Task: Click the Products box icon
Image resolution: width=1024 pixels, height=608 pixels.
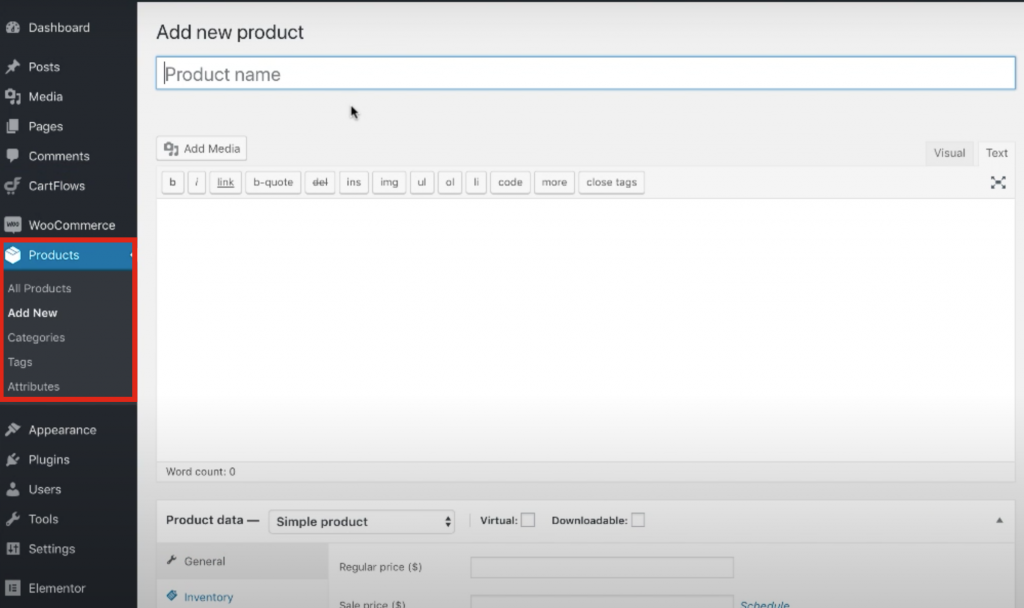Action: click(x=13, y=255)
